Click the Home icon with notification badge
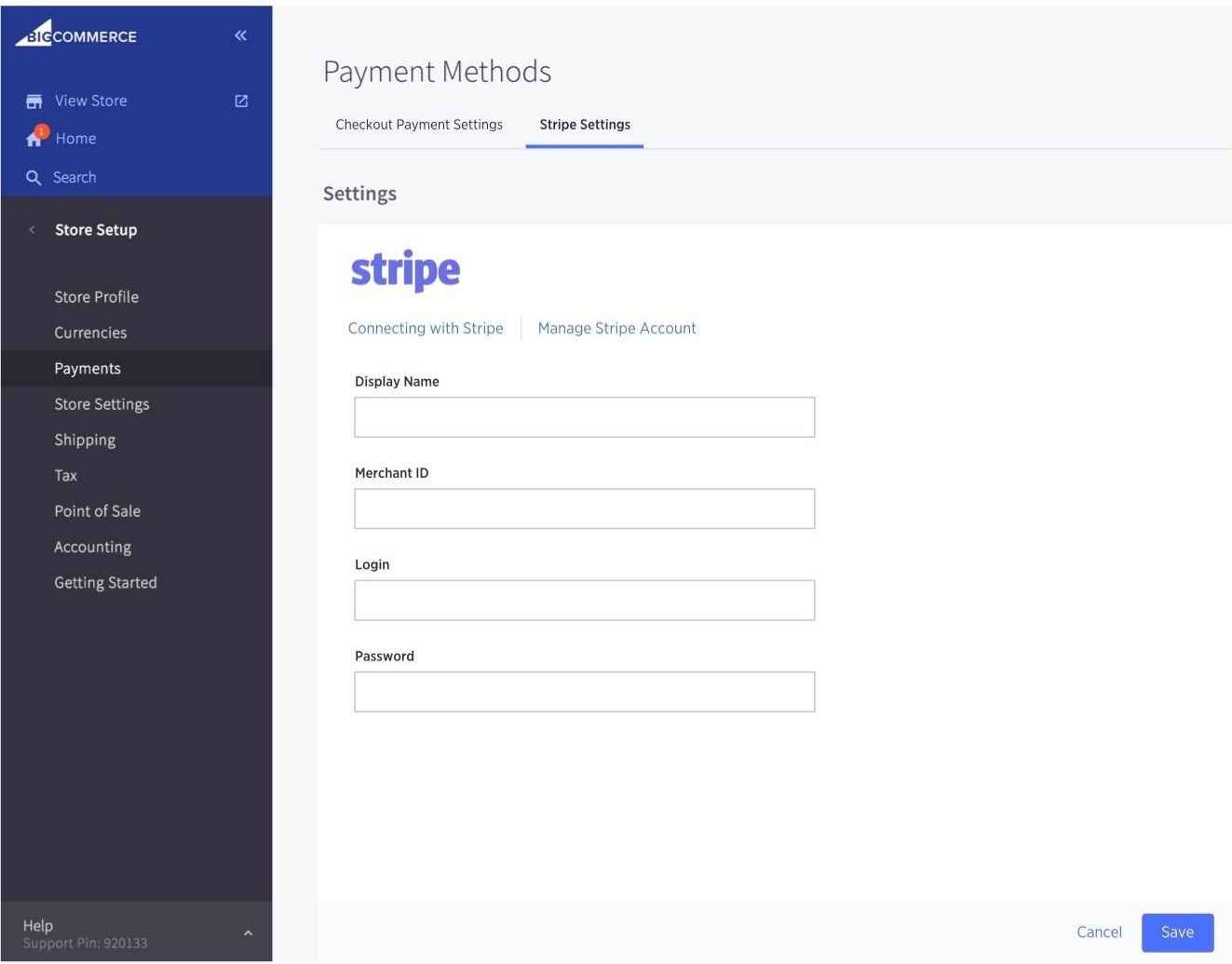Viewport: 1232px width, 964px height. (36, 137)
